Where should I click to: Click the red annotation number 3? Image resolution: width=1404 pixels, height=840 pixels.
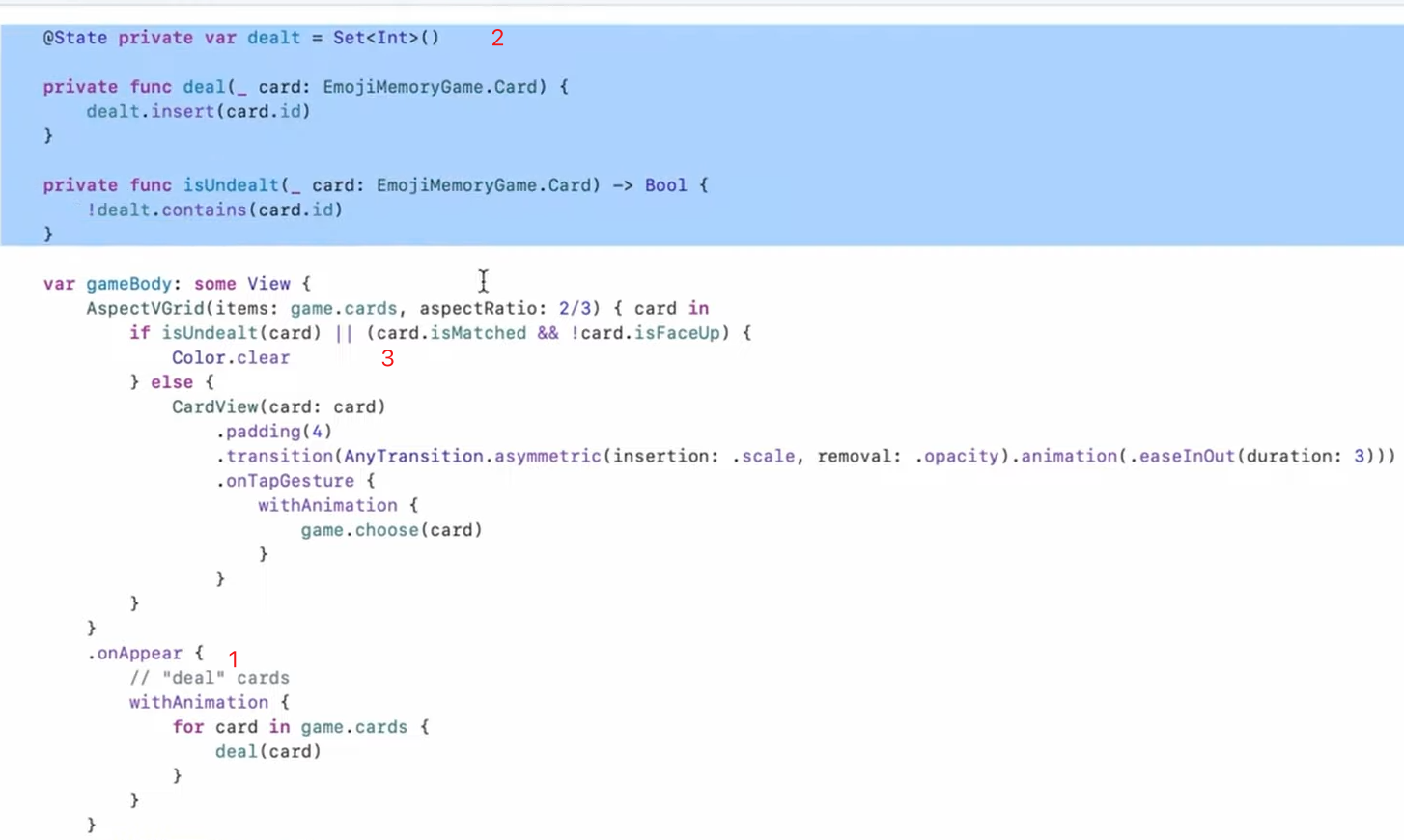(387, 359)
